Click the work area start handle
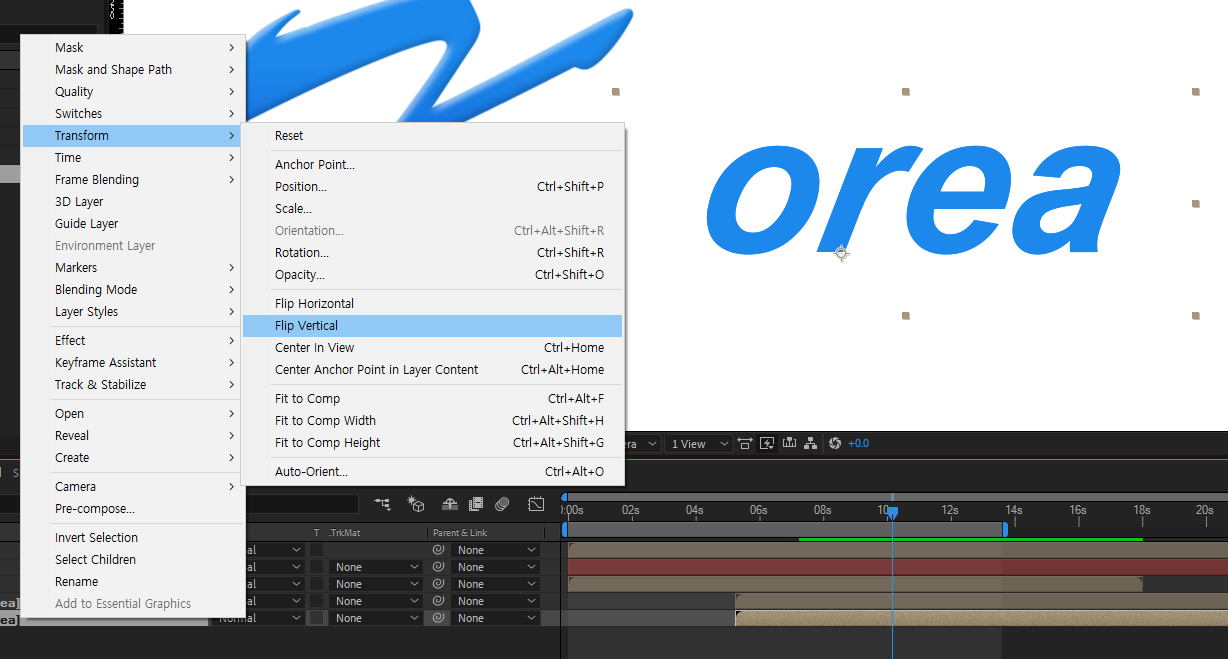 [x=566, y=529]
